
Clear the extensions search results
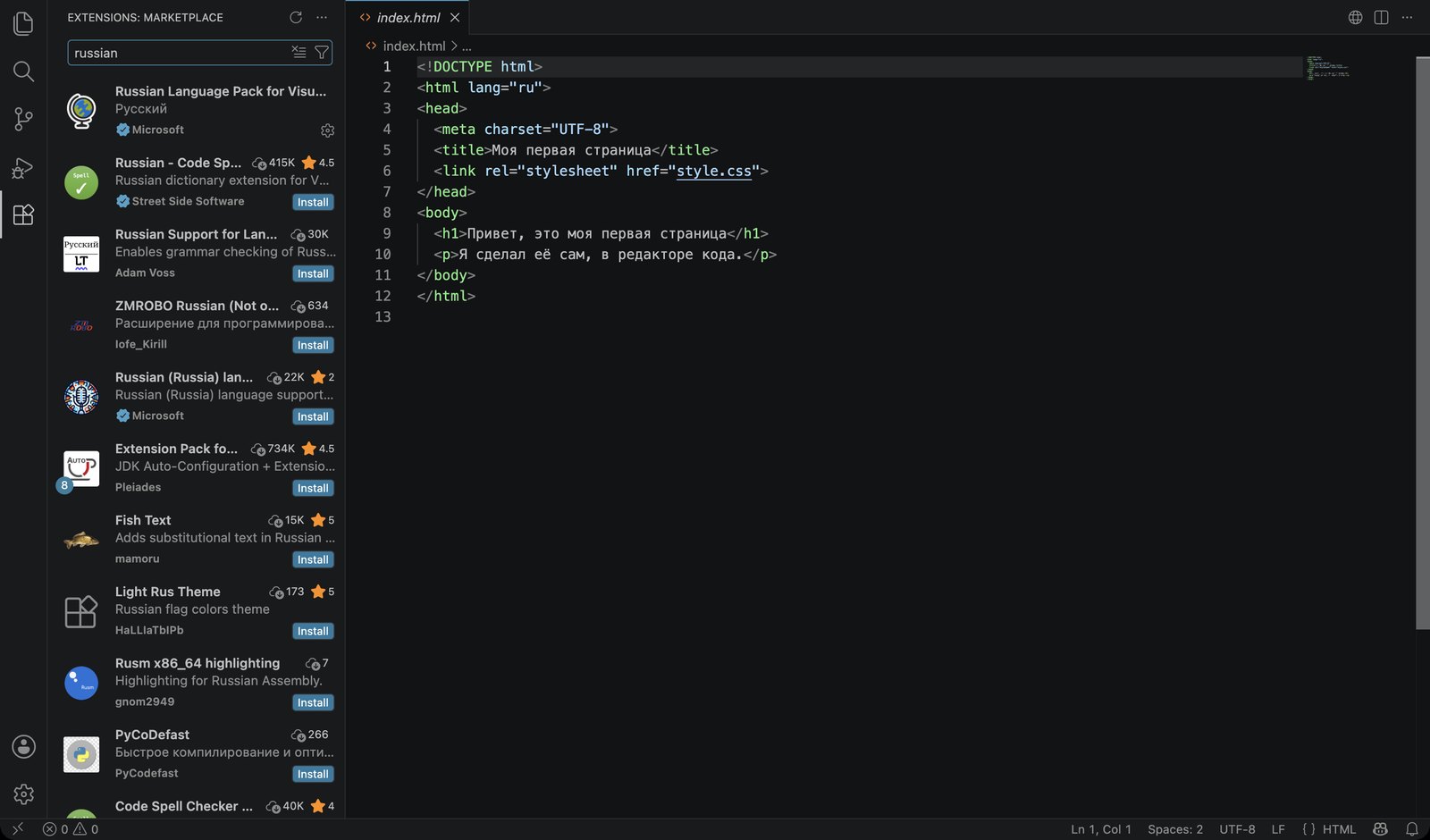(x=299, y=53)
